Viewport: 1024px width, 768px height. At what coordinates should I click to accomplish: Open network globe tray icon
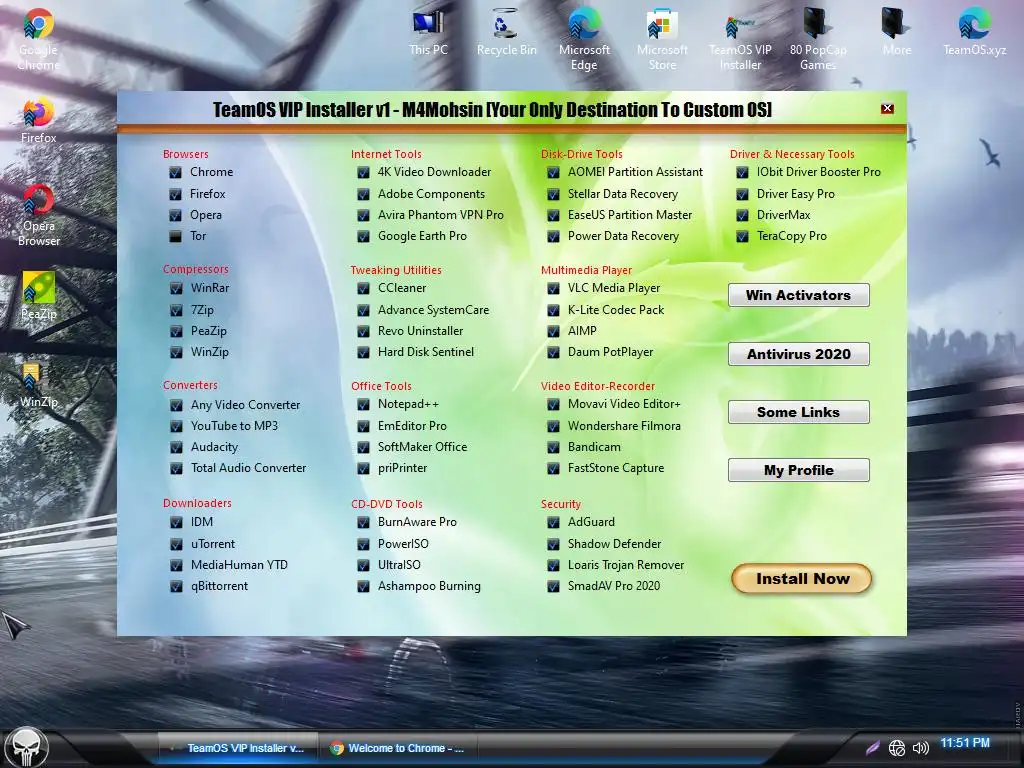pyautogui.click(x=897, y=748)
